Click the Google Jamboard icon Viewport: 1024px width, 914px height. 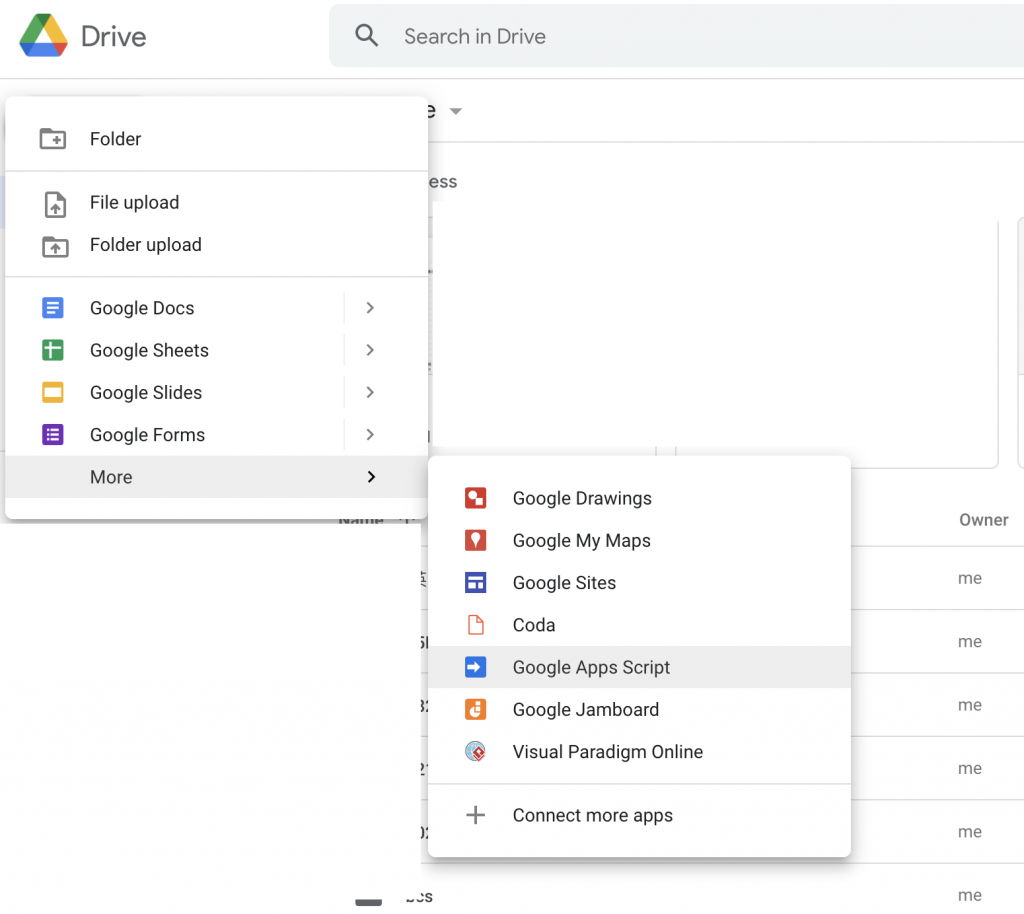(475, 710)
